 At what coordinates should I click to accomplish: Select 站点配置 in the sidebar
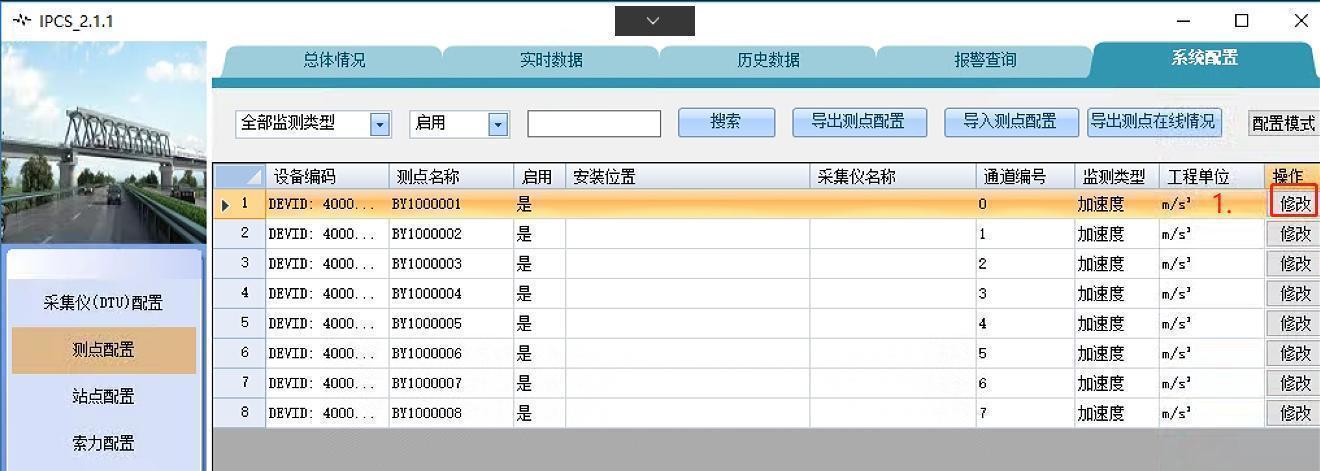pos(103,397)
